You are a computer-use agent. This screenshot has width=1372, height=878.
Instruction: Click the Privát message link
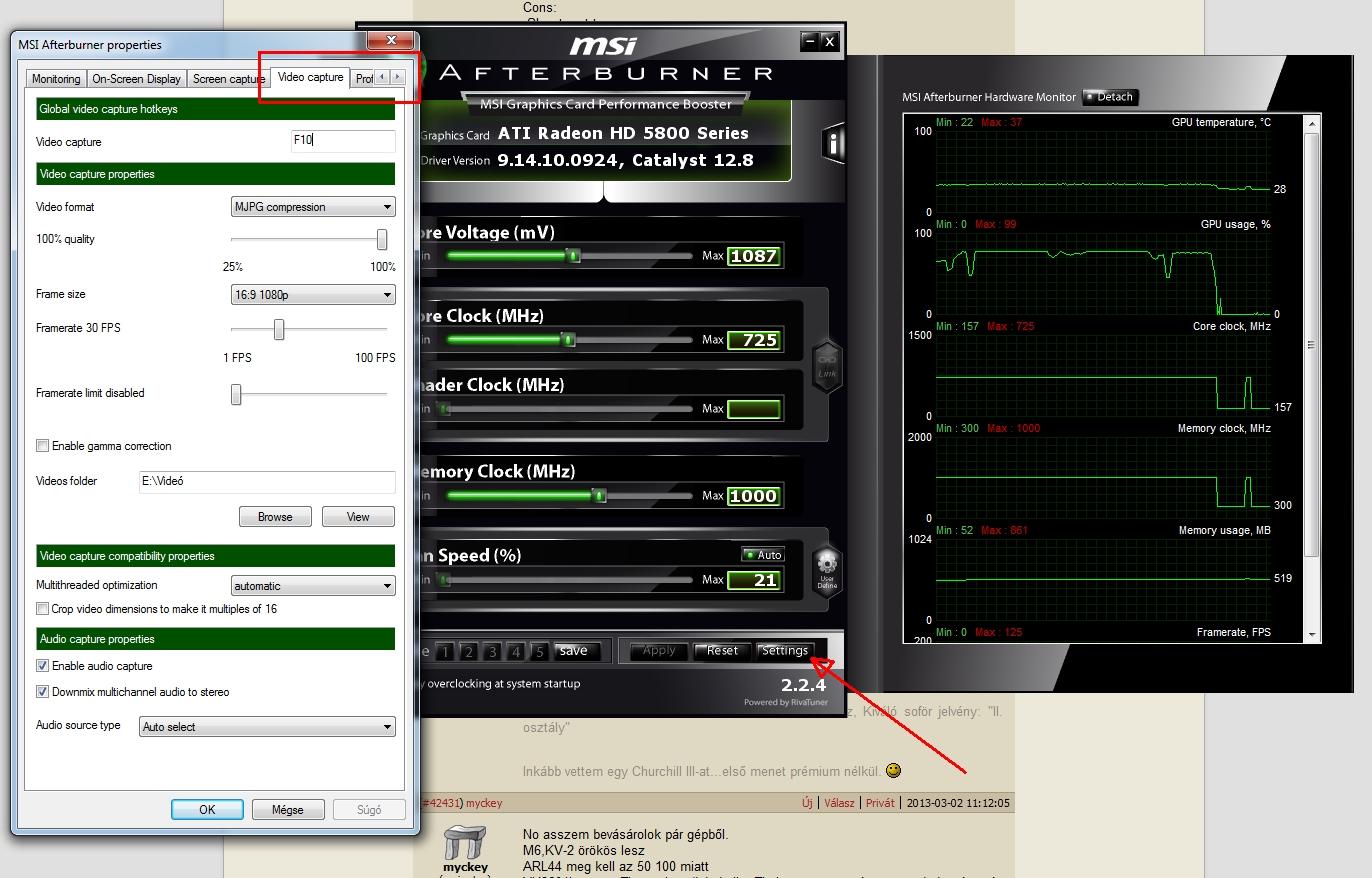coord(880,803)
